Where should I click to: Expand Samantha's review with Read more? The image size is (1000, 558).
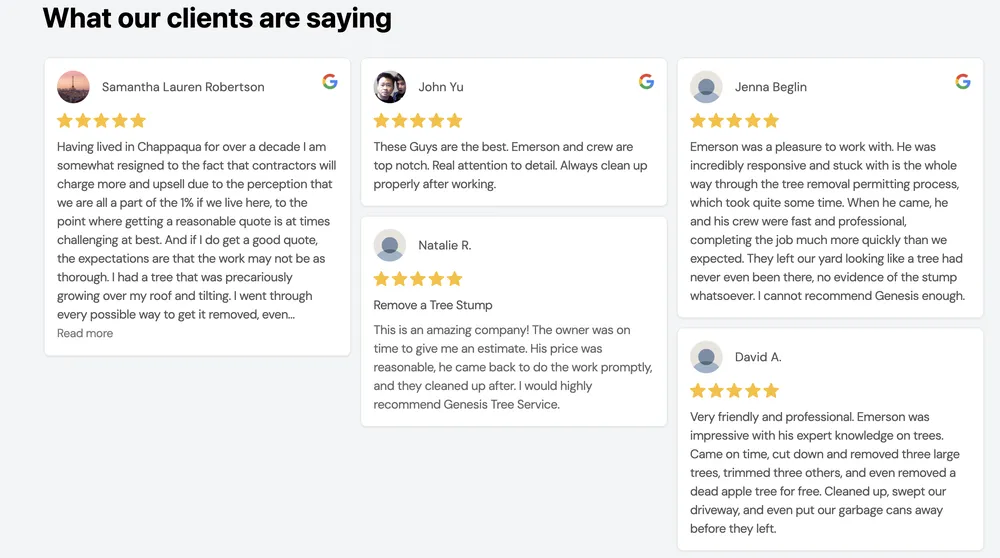point(85,333)
